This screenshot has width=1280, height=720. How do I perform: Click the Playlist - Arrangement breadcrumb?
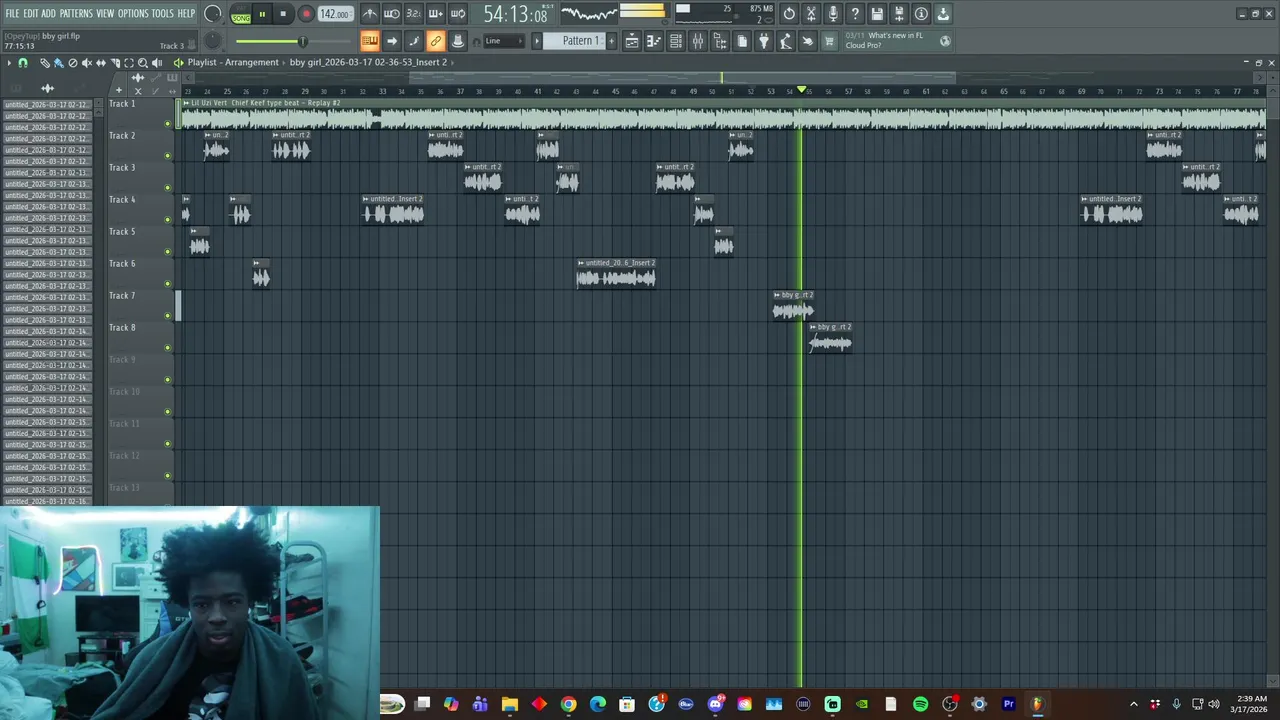coord(233,62)
